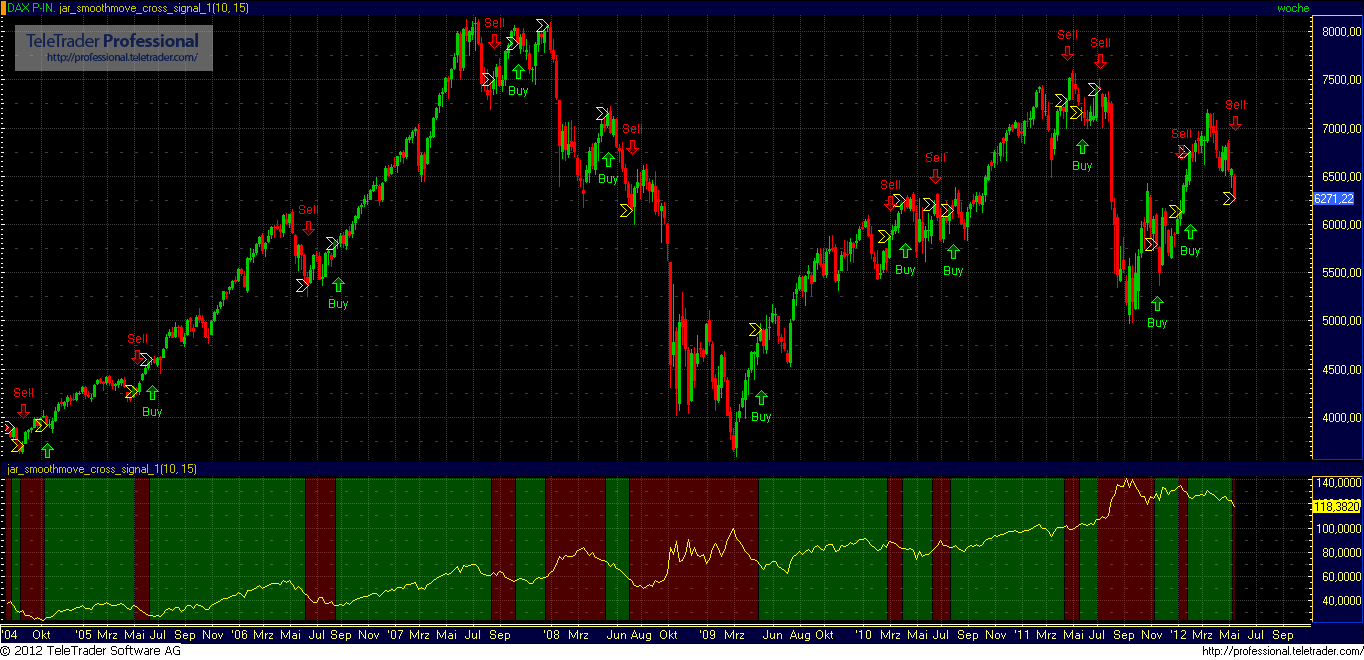Click the red Sell arrow above Mai 2011
The width and height of the screenshot is (1364, 660).
[1068, 53]
